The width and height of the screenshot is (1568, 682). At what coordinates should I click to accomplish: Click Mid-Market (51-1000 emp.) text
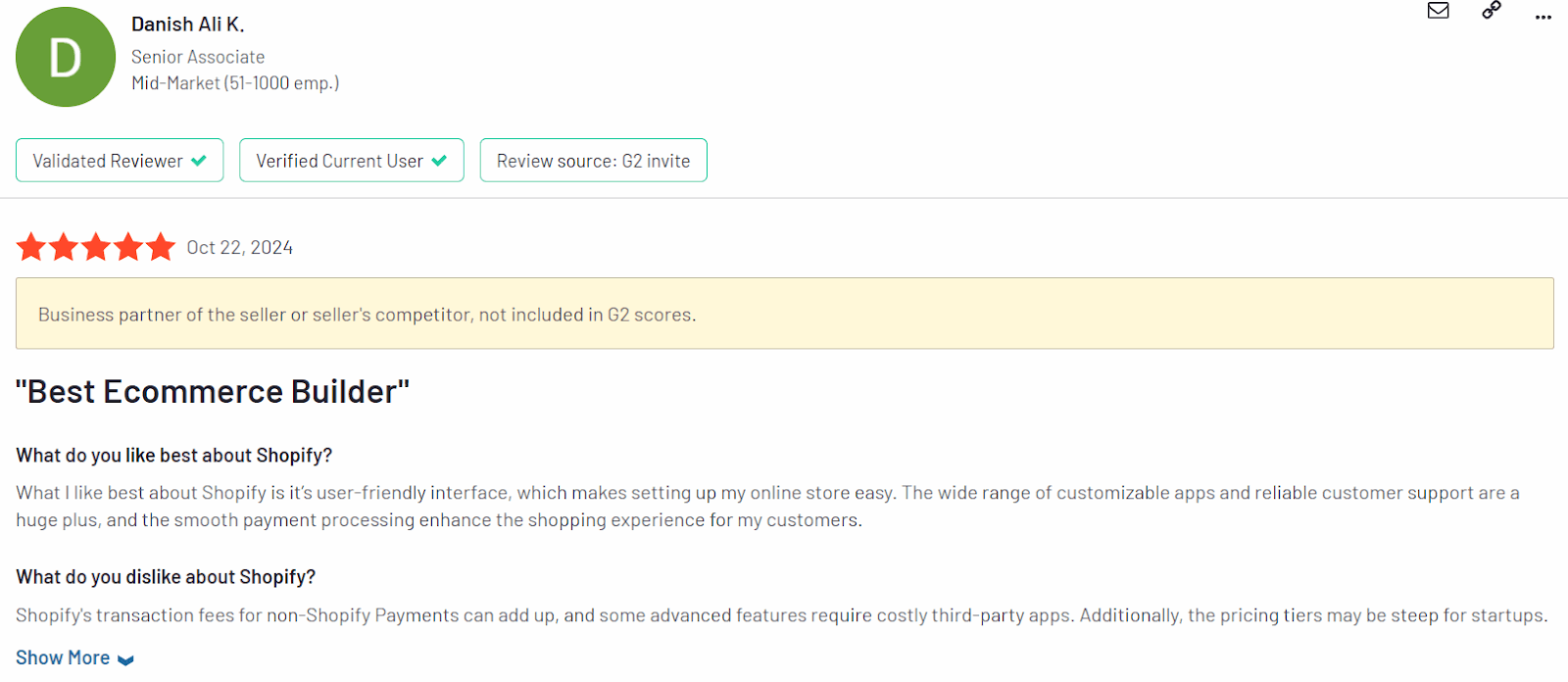tap(235, 83)
